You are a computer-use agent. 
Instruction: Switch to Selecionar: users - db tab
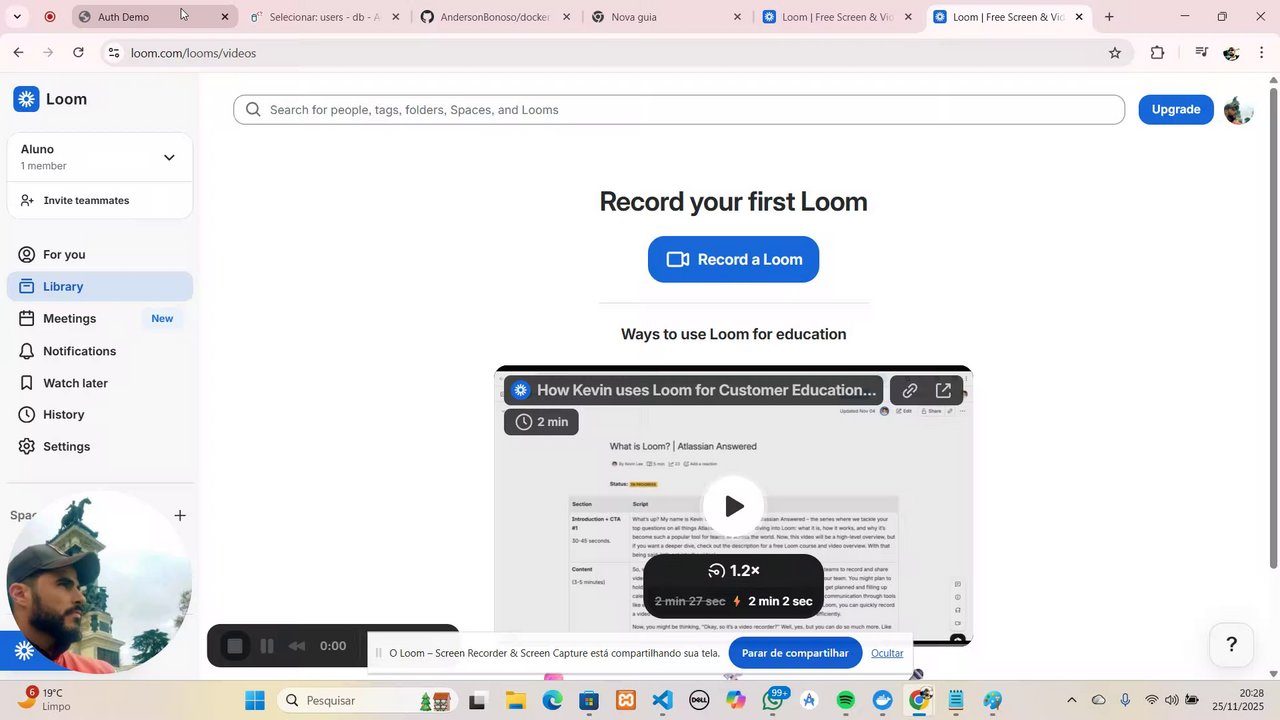325,17
